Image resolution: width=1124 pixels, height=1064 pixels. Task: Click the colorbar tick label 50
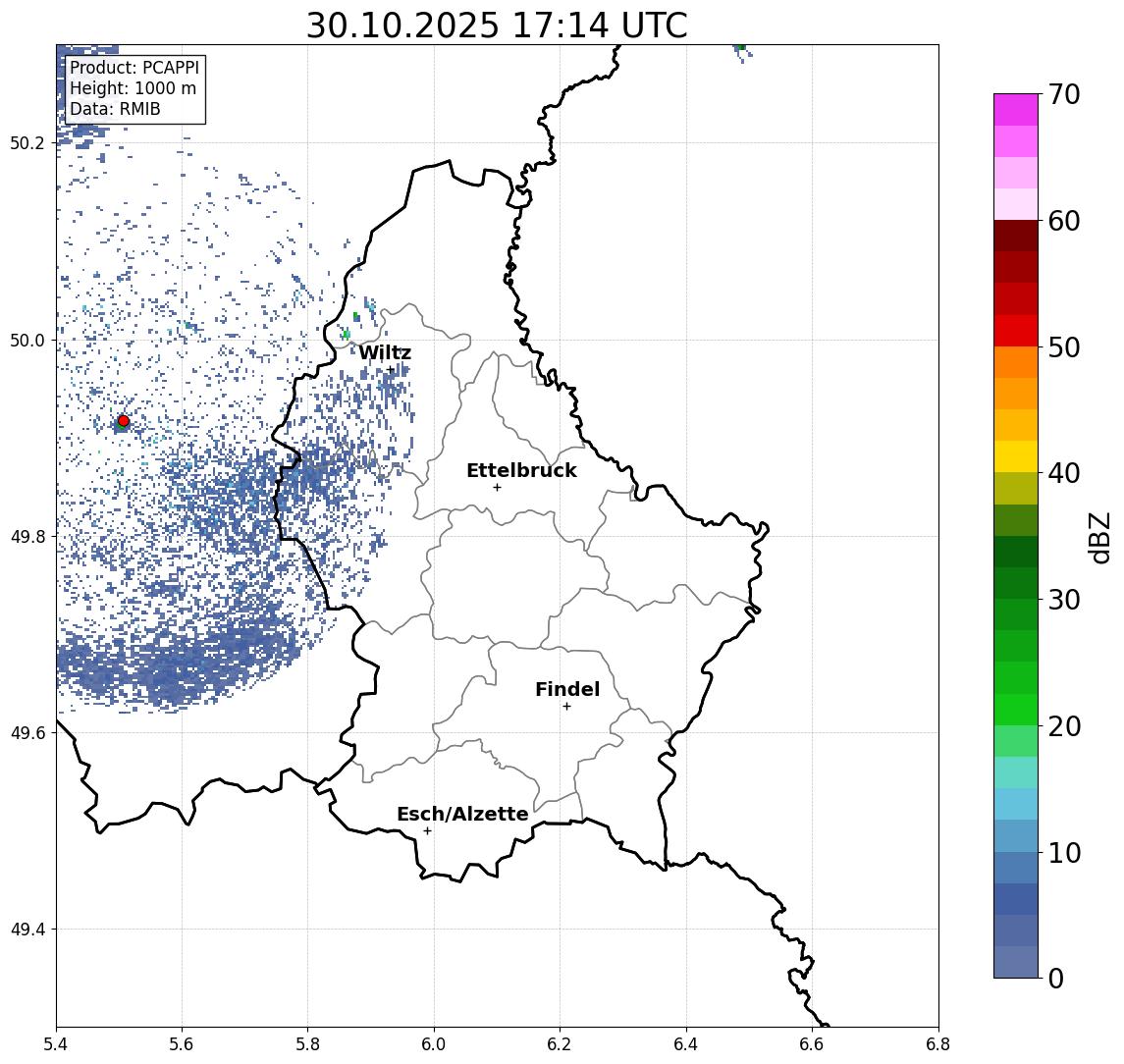1064,347
